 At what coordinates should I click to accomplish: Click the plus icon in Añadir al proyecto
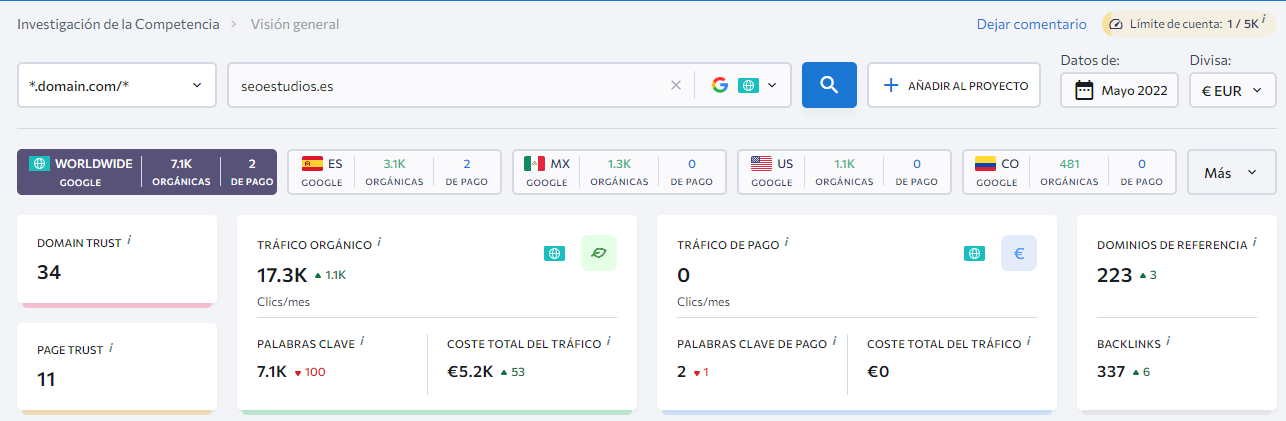point(890,86)
